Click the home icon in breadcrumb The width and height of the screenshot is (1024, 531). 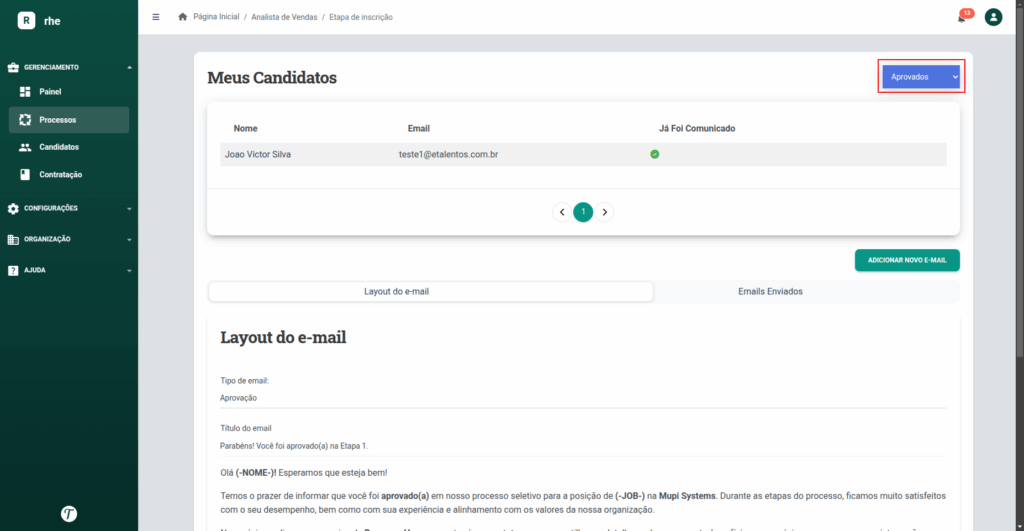point(182,17)
